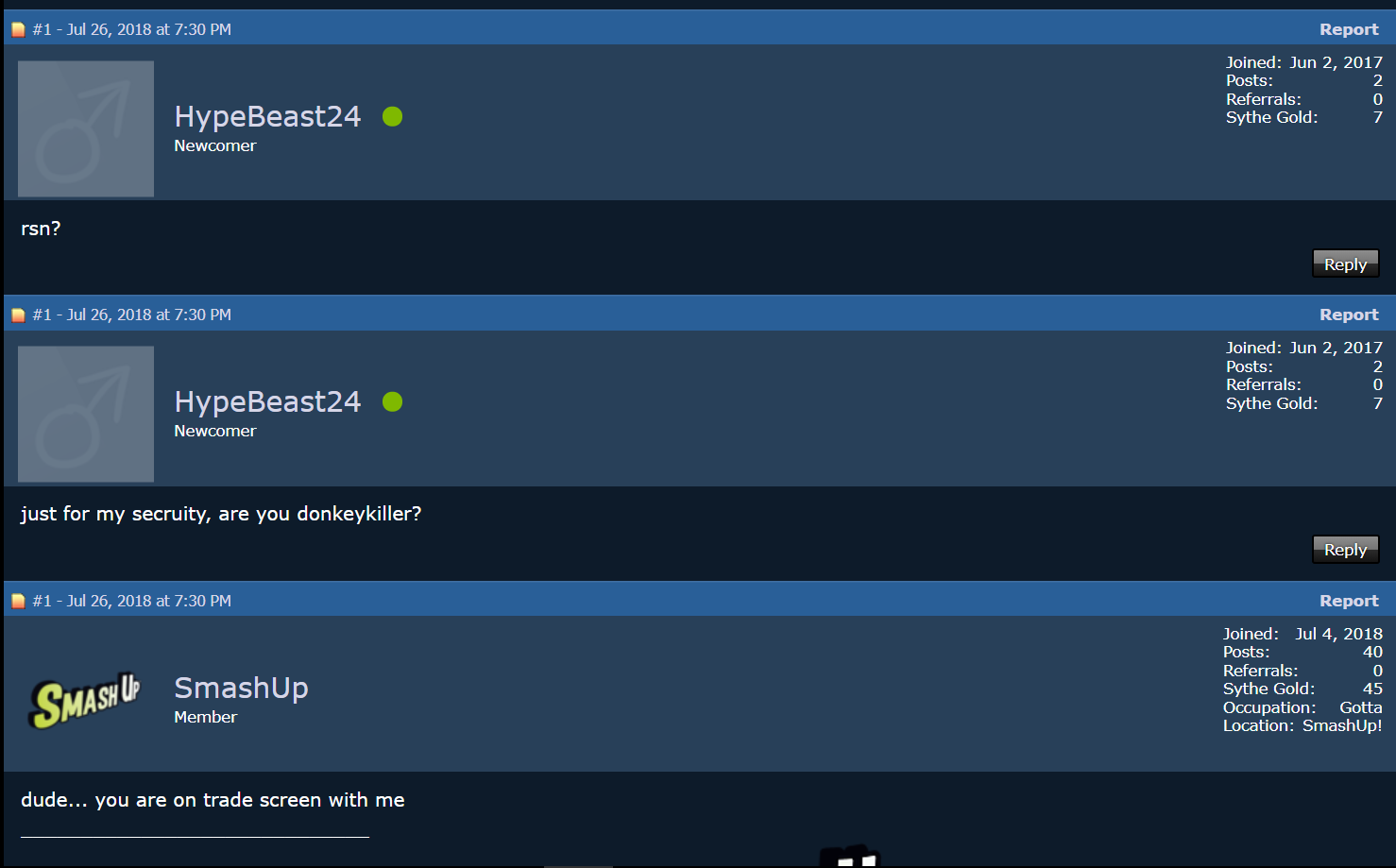Report SmashUp's trade screen post
Image resolution: width=1396 pixels, height=868 pixels.
tap(1349, 601)
